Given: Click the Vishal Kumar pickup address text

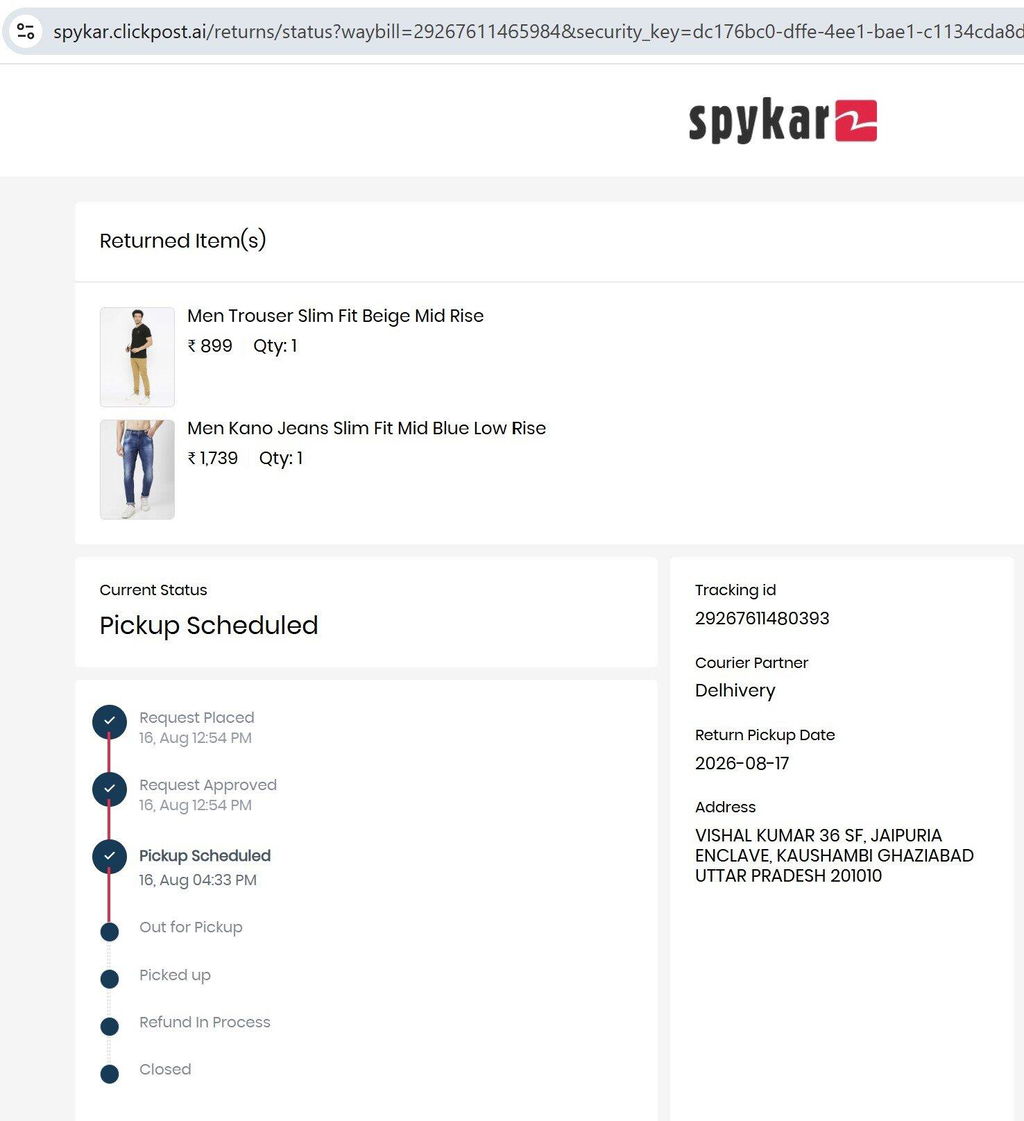Looking at the screenshot, I should point(835,856).
